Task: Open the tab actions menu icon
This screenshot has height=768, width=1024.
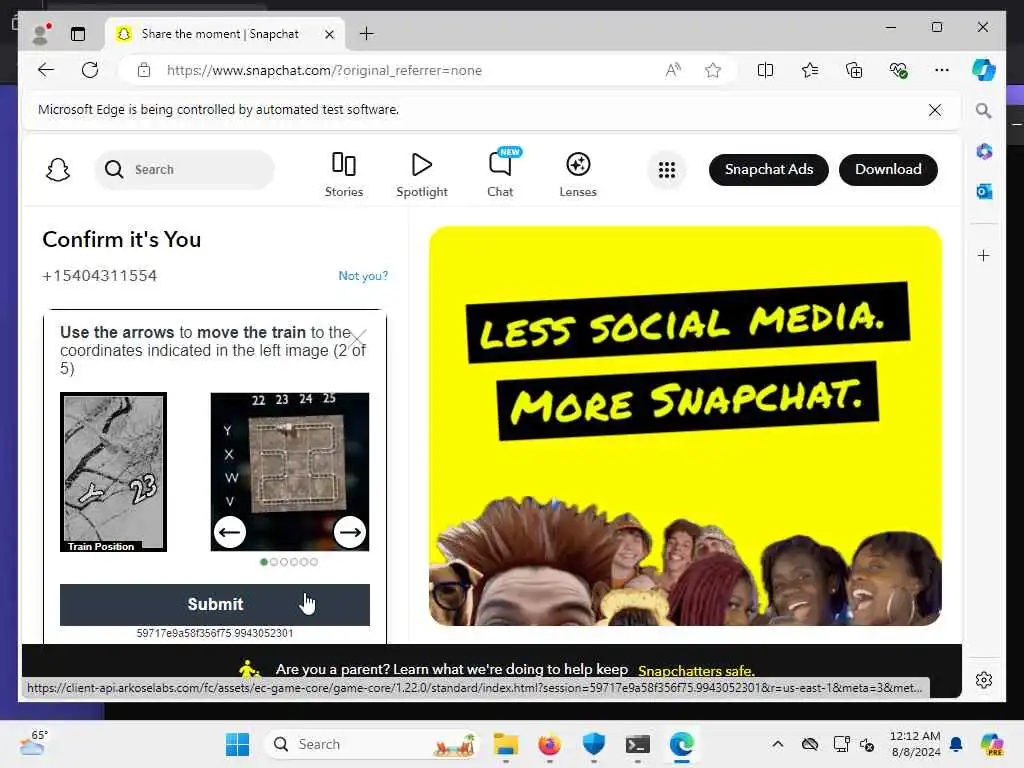Action: [x=78, y=34]
